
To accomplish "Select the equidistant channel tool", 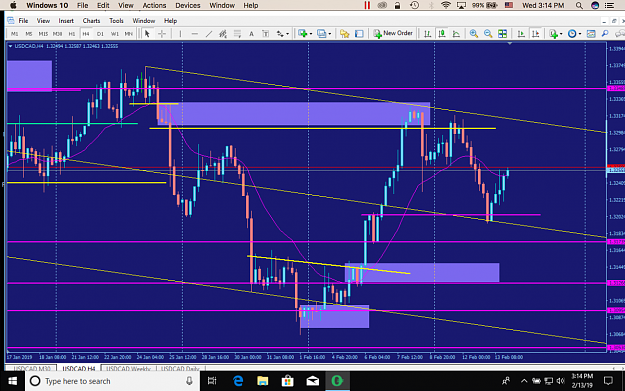I will click(x=223, y=34).
